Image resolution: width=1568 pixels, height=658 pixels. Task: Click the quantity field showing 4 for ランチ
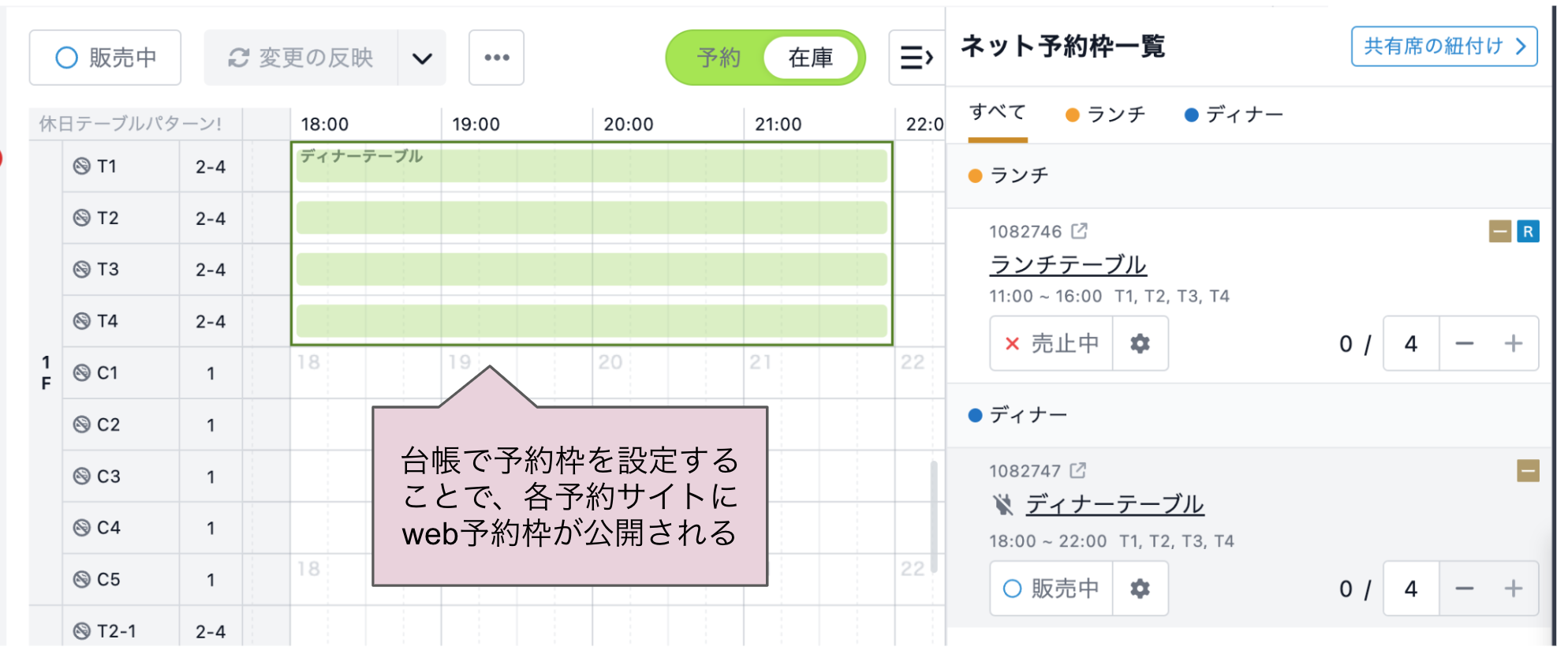point(1410,343)
